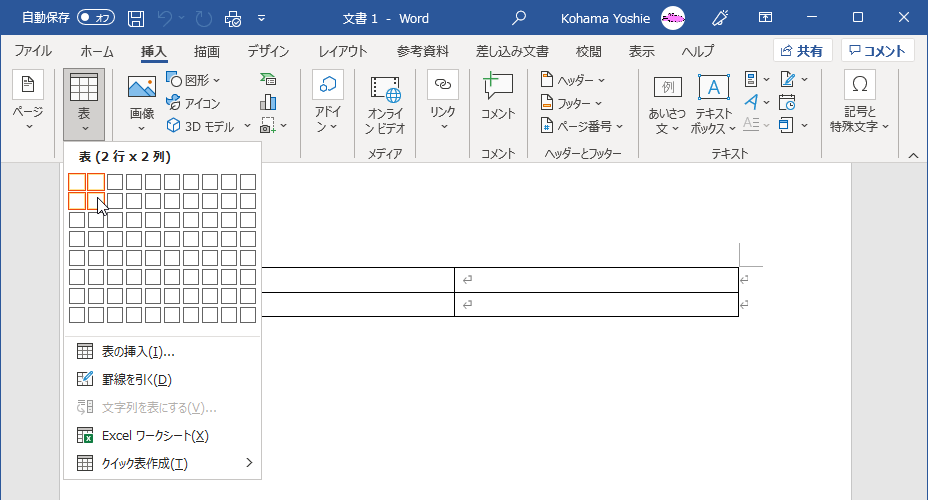This screenshot has width=928, height=500.
Task: Expand the ページ番号 page number dropdown
Action: (x=582, y=126)
